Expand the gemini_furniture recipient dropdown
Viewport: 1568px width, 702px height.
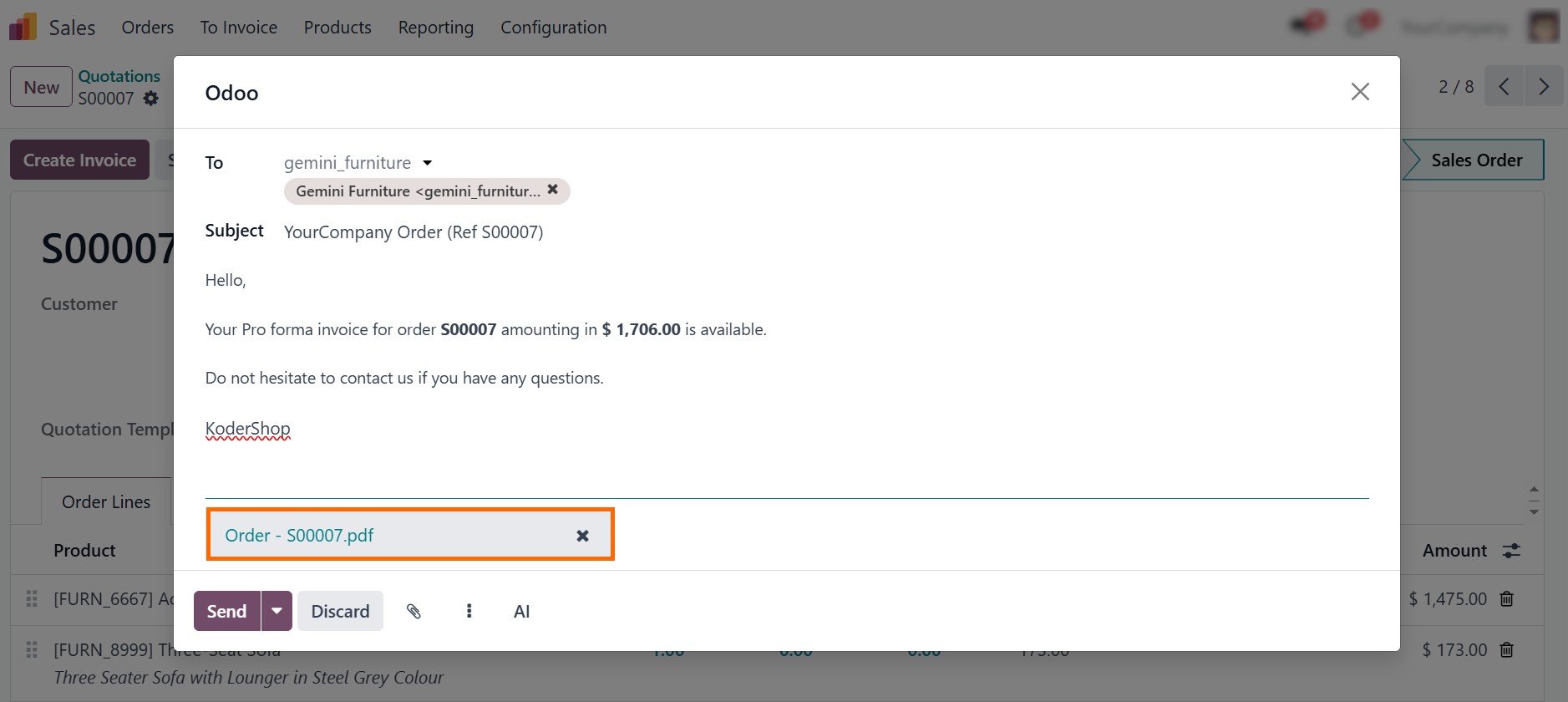point(428,163)
